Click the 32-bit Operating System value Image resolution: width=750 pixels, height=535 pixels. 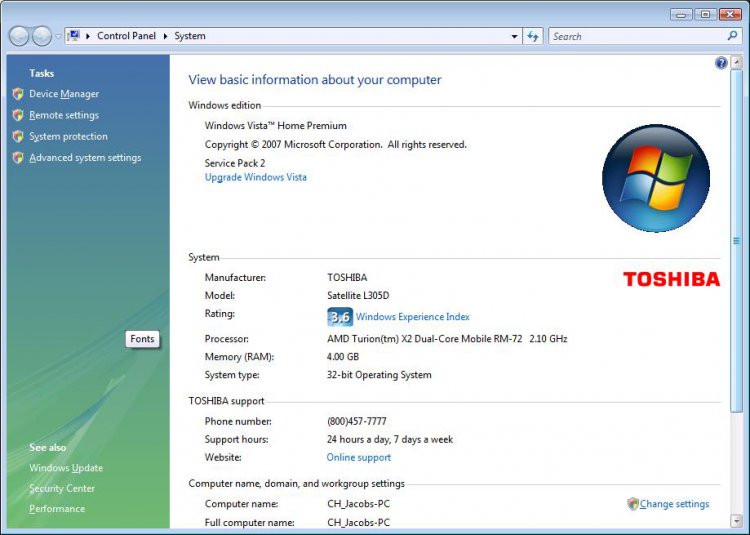click(x=379, y=375)
